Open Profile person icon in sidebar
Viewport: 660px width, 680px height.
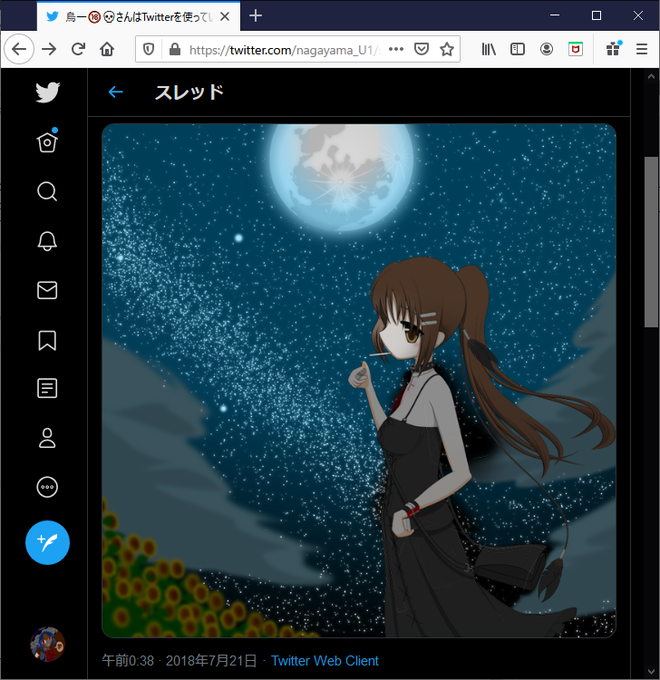coord(47,438)
